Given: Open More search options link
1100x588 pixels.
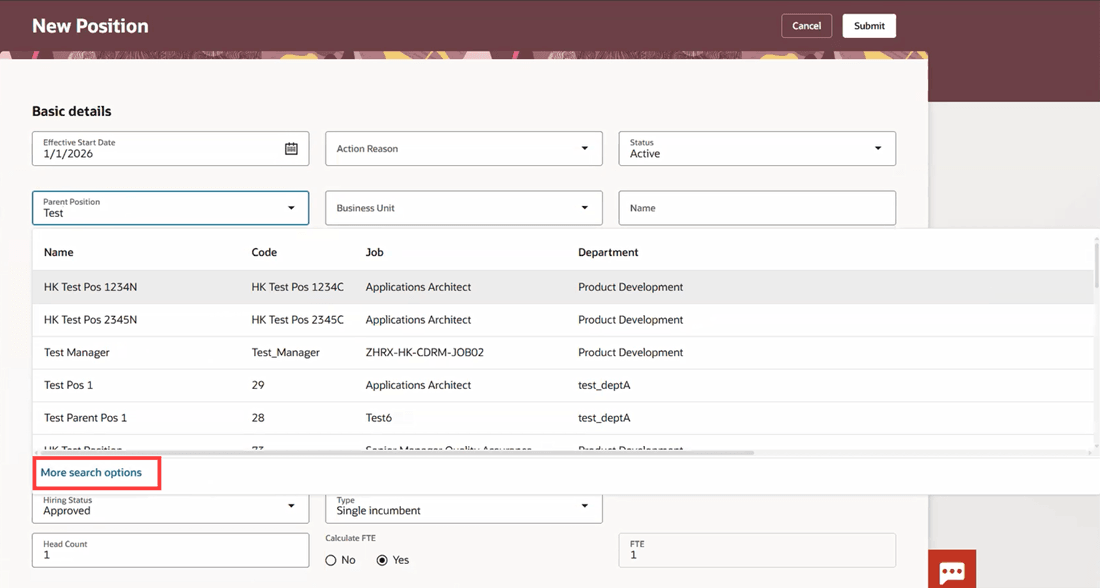Looking at the screenshot, I should (x=91, y=473).
